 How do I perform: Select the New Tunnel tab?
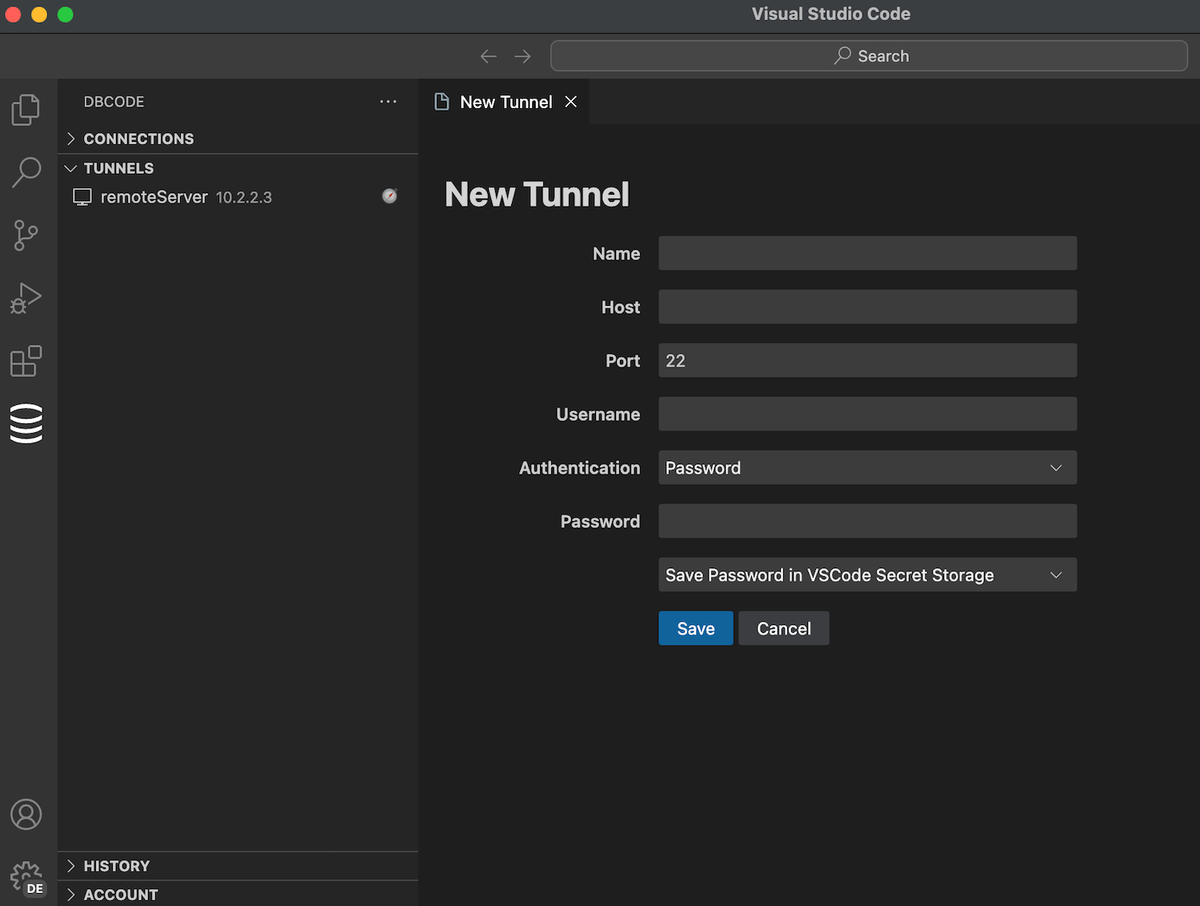coord(505,101)
